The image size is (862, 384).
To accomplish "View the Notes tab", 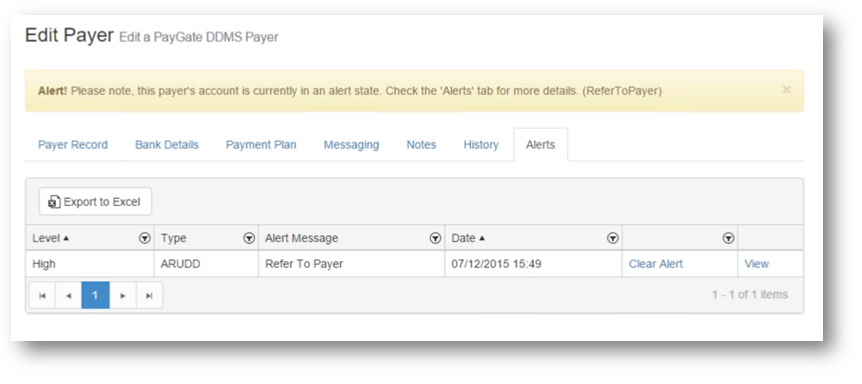I will point(421,145).
